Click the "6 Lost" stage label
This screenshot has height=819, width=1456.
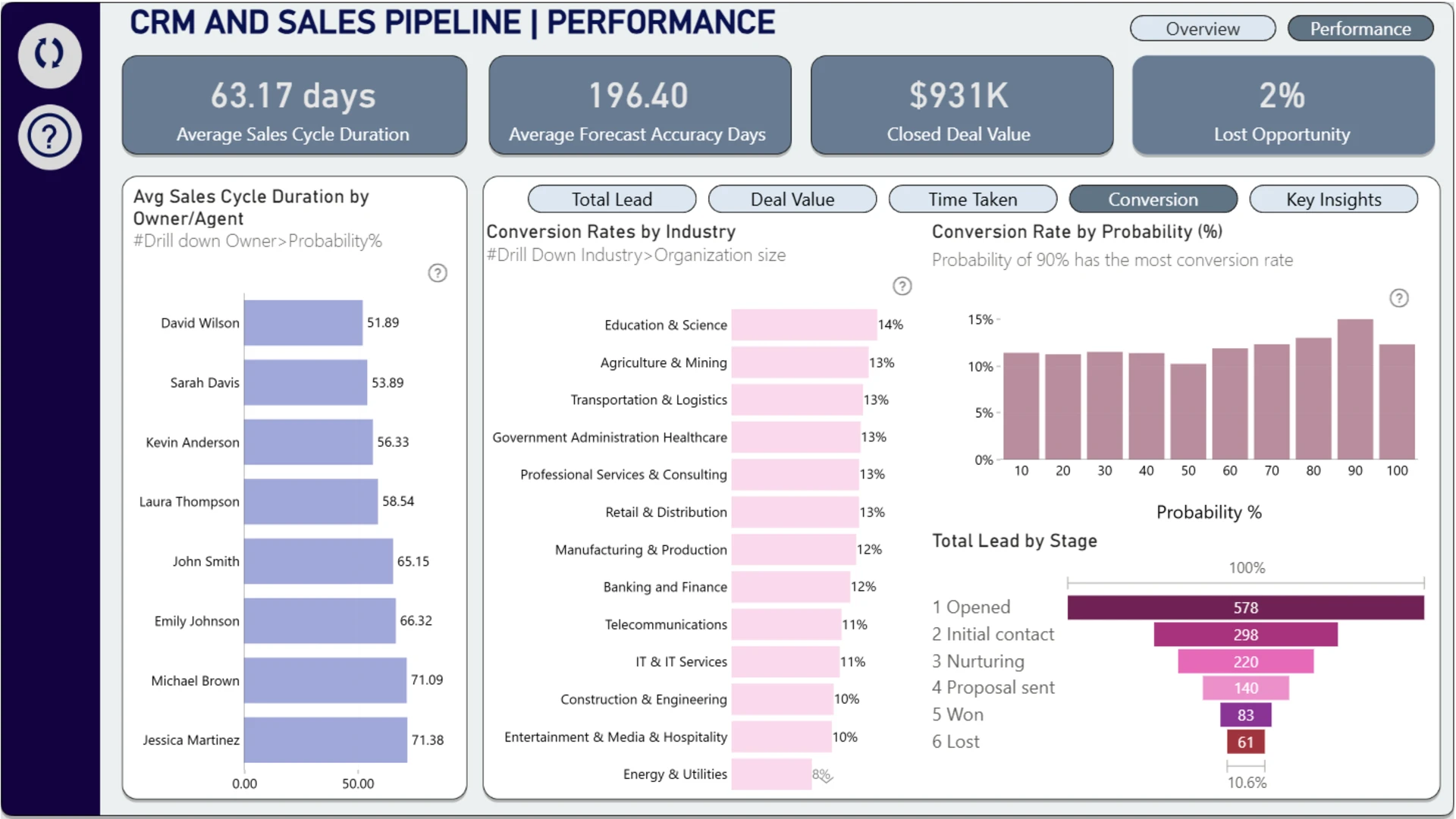(x=955, y=742)
